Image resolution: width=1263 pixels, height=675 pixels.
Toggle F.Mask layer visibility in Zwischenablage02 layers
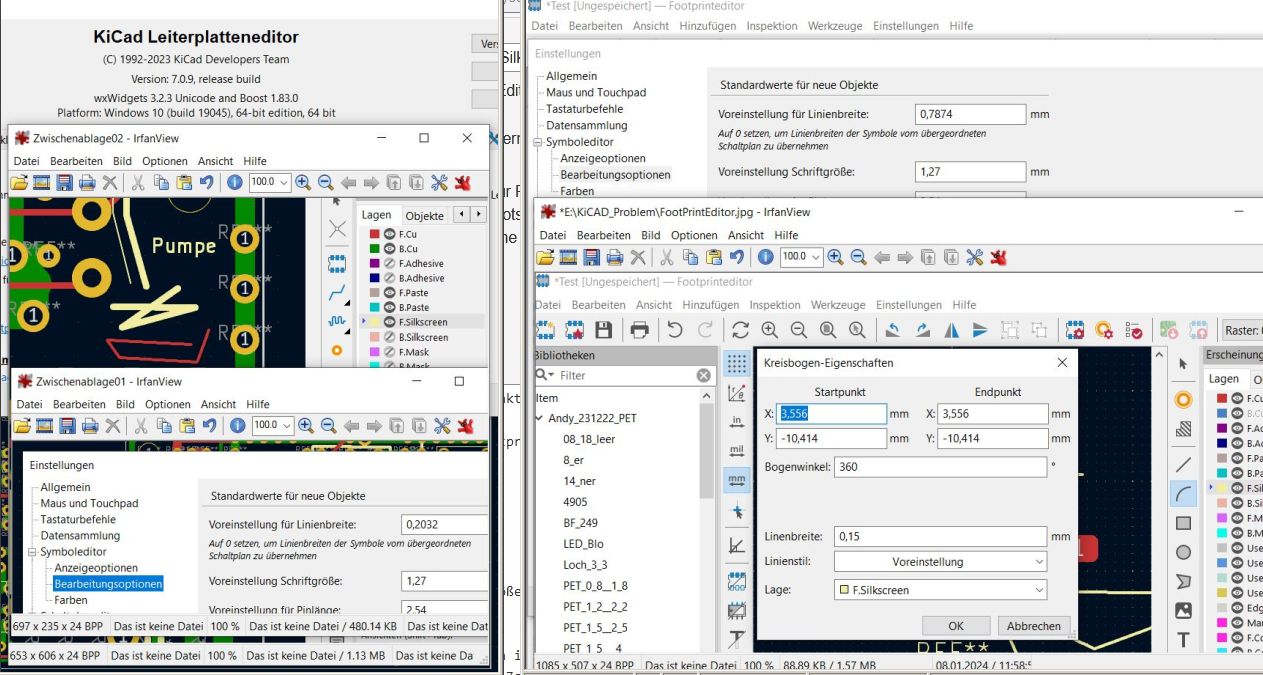(x=390, y=352)
